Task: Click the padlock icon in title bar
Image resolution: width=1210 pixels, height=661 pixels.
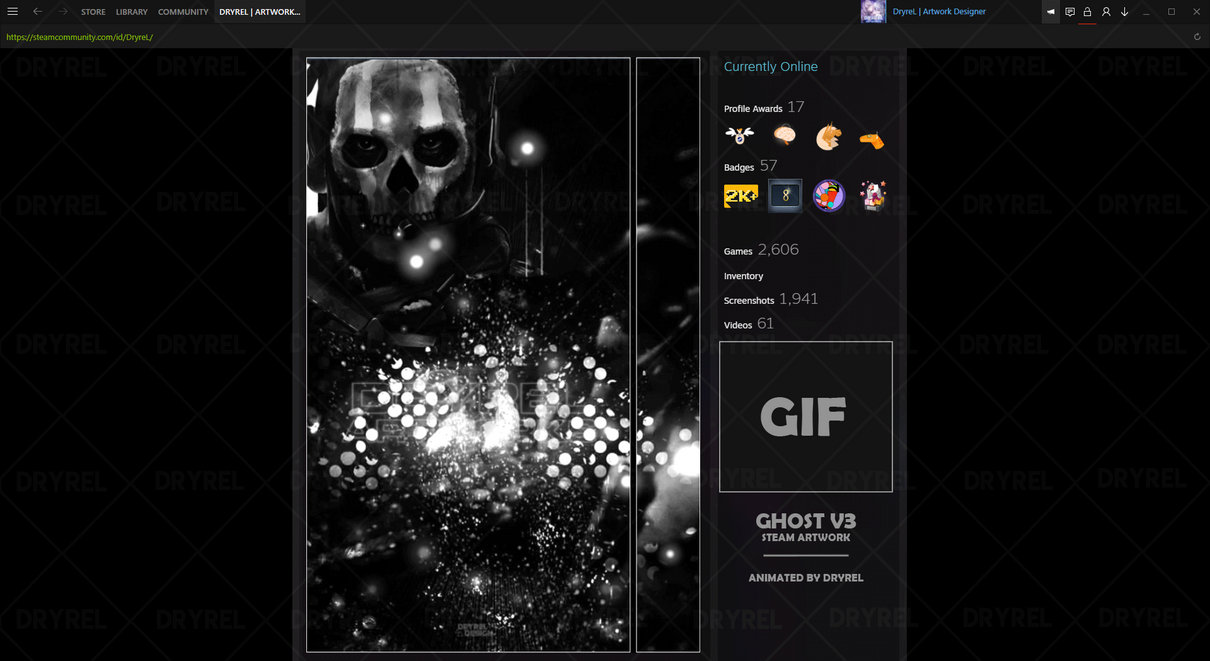Action: click(x=1087, y=12)
